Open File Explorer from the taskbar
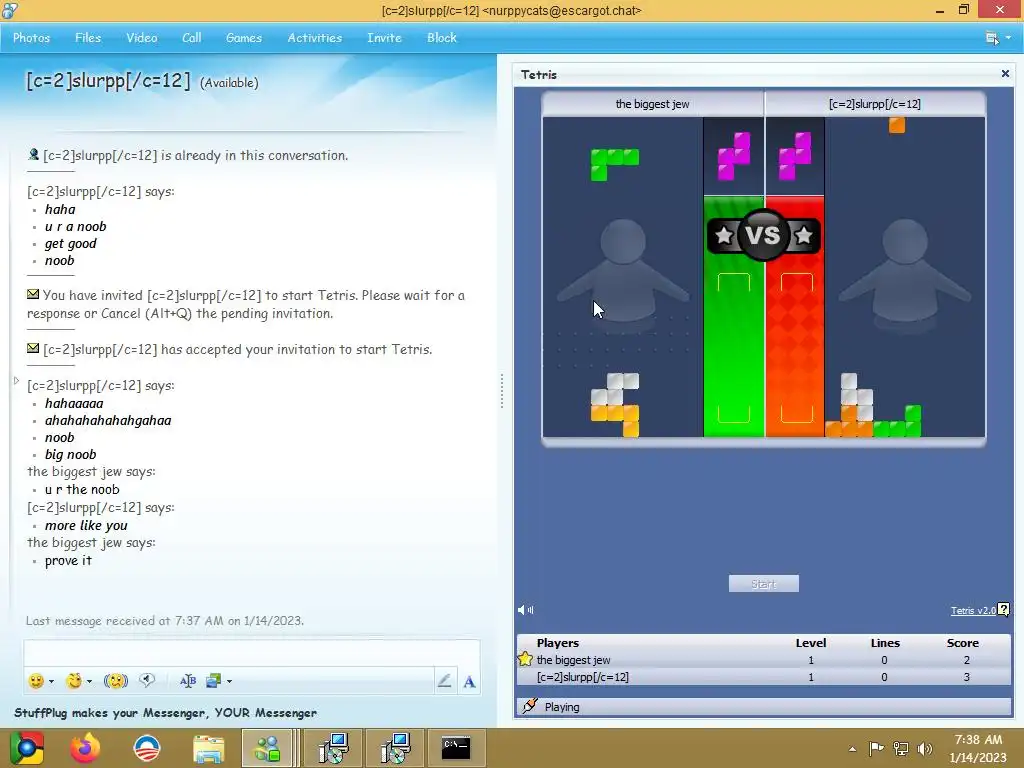Viewport: 1024px width, 768px height. 208,748
